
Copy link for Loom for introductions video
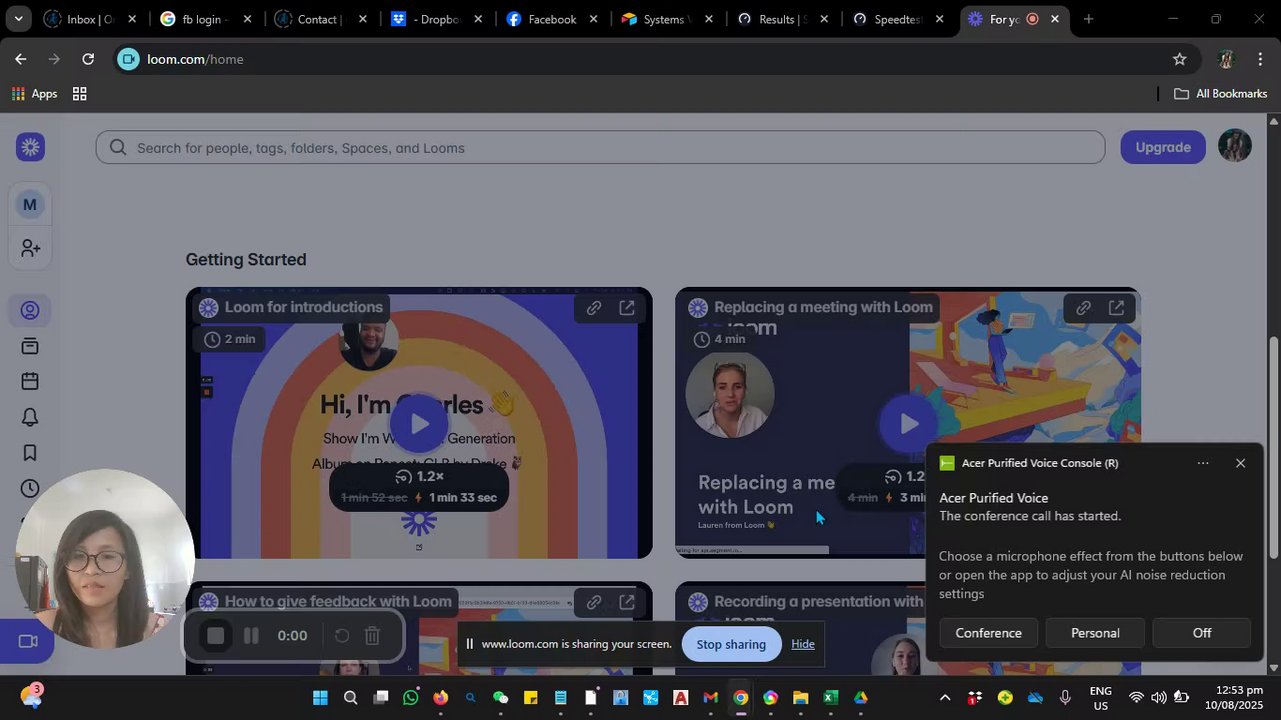click(x=594, y=308)
